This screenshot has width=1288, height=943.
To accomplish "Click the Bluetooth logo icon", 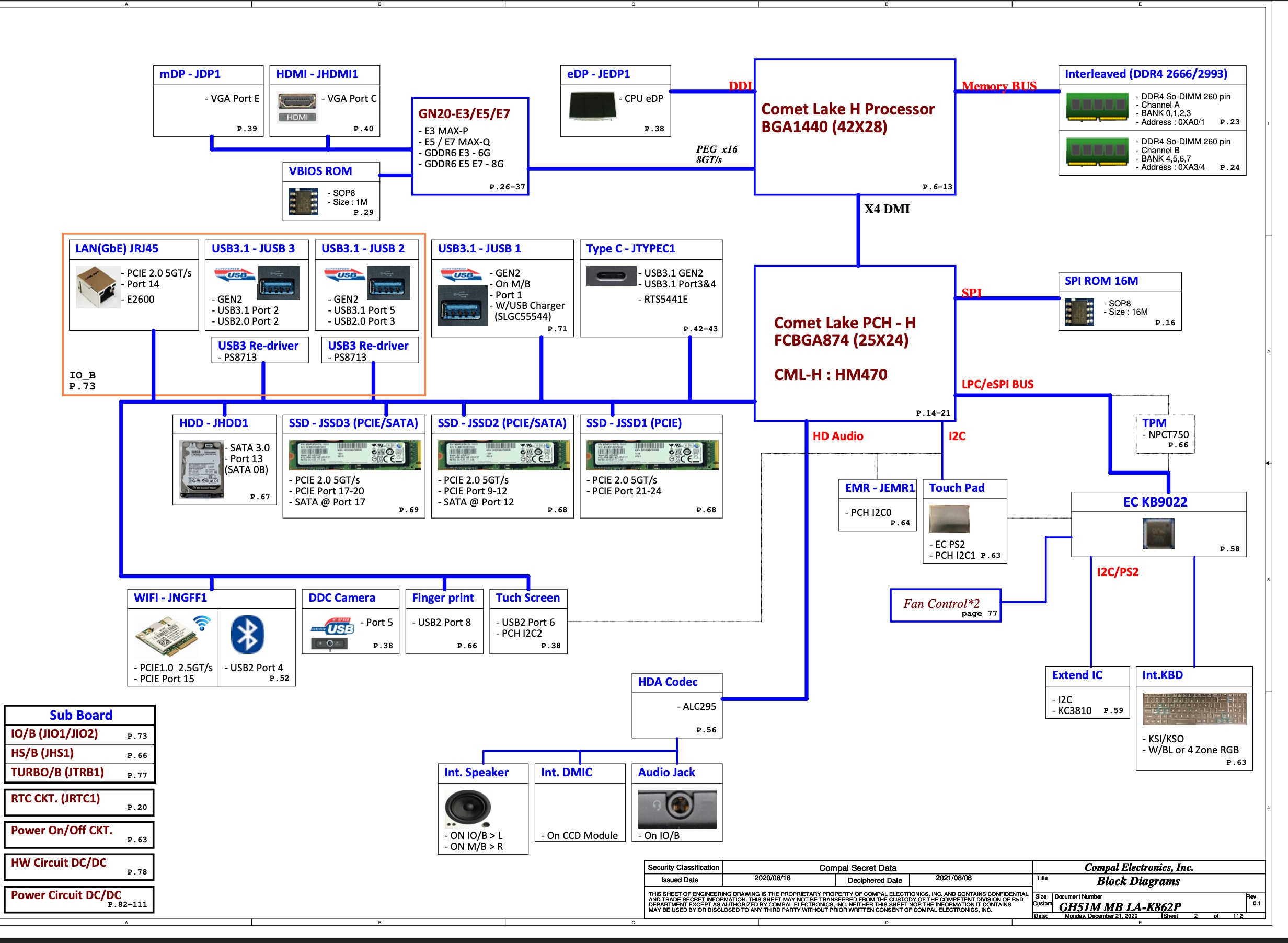I will tap(247, 634).
